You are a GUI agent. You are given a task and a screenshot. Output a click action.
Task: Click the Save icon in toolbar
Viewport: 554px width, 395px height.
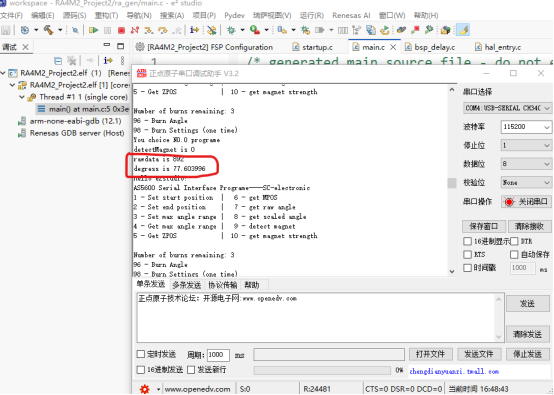(x=6, y=30)
